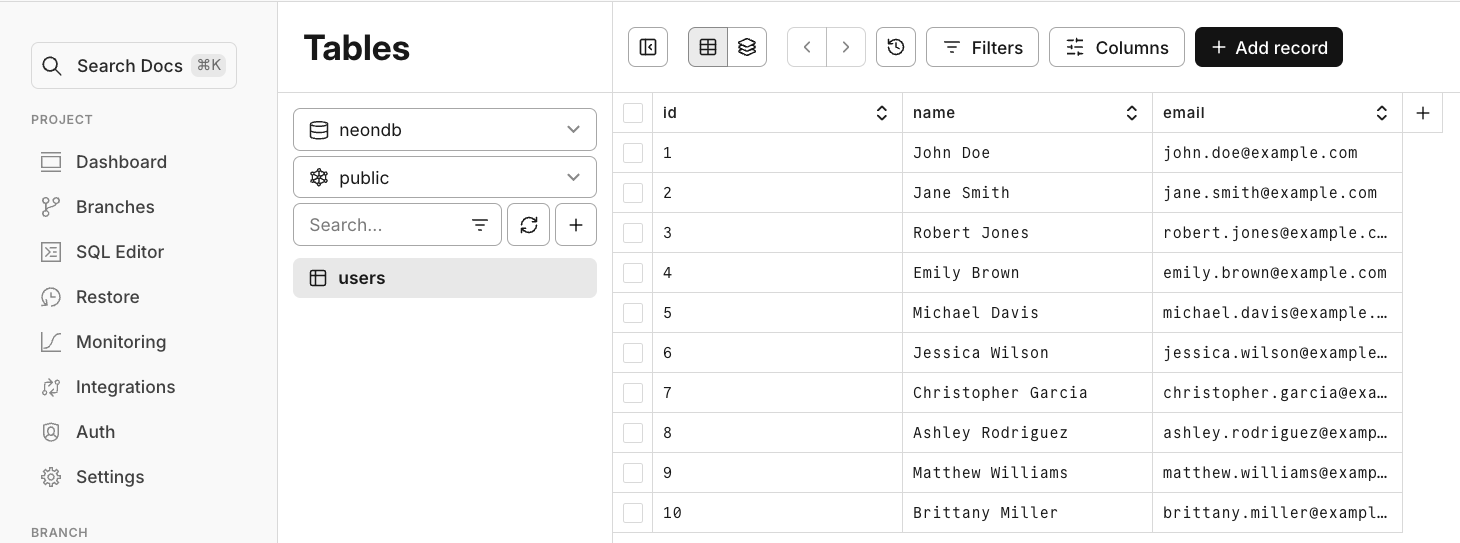This screenshot has height=543, width=1460.
Task: Open the history clock icon
Action: point(896,47)
